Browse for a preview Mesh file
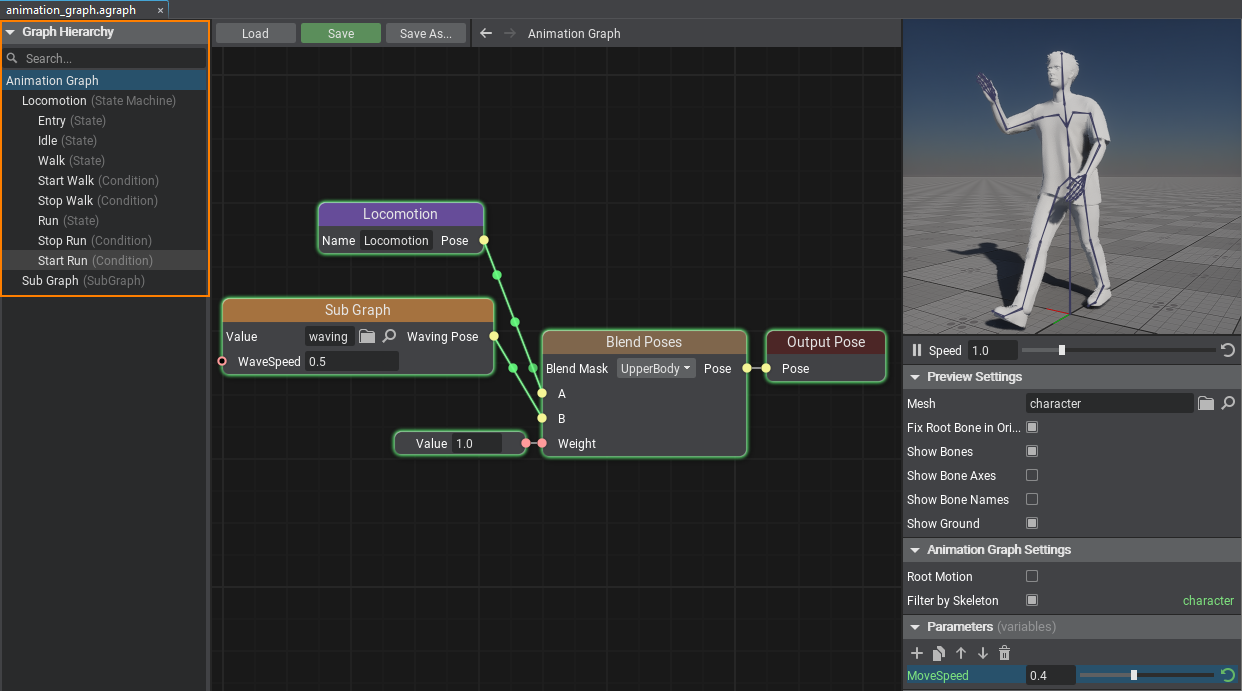Image resolution: width=1242 pixels, height=691 pixels. click(x=1206, y=403)
